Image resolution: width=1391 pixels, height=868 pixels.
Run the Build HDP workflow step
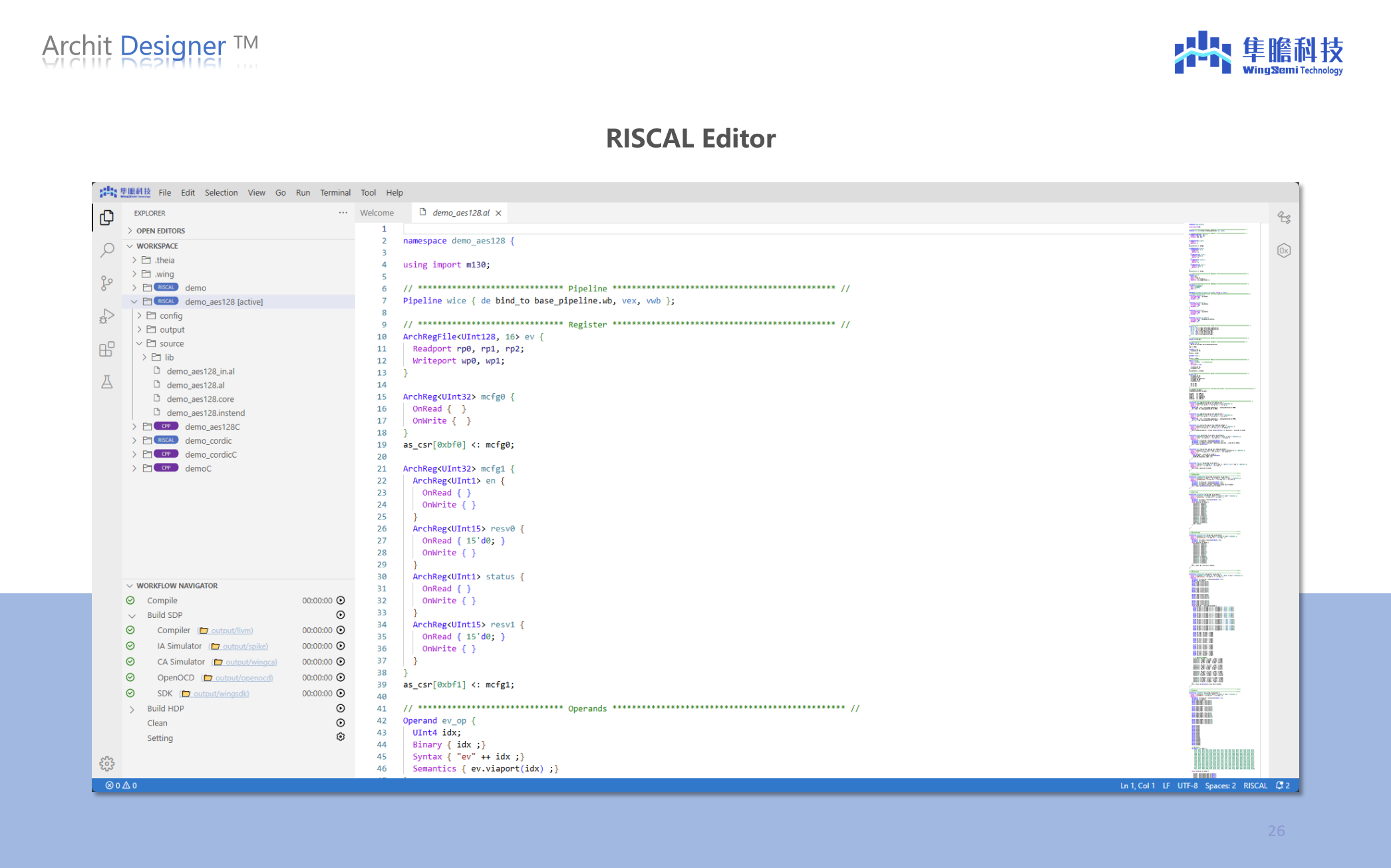coord(341,708)
